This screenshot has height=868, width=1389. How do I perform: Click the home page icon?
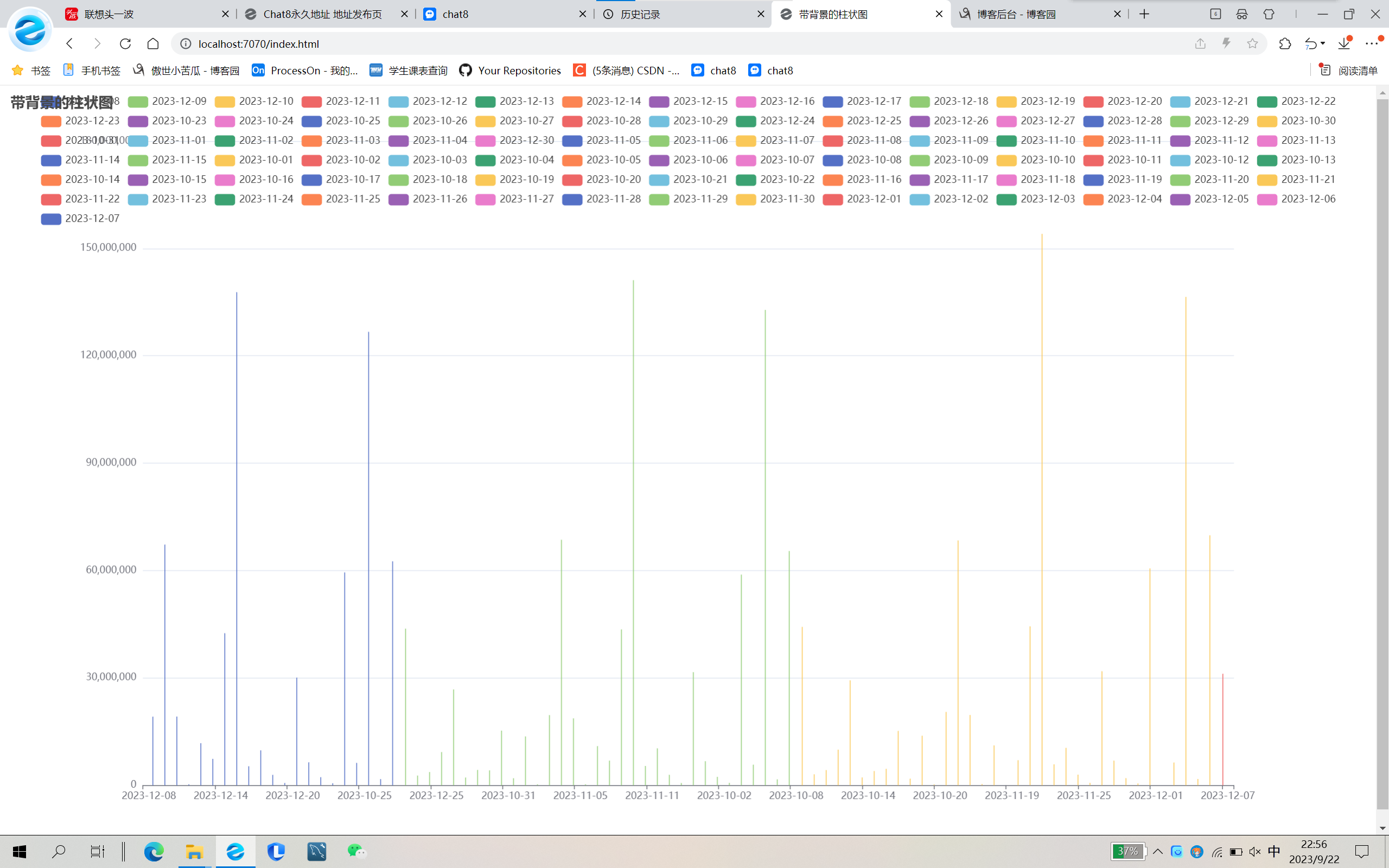point(152,43)
